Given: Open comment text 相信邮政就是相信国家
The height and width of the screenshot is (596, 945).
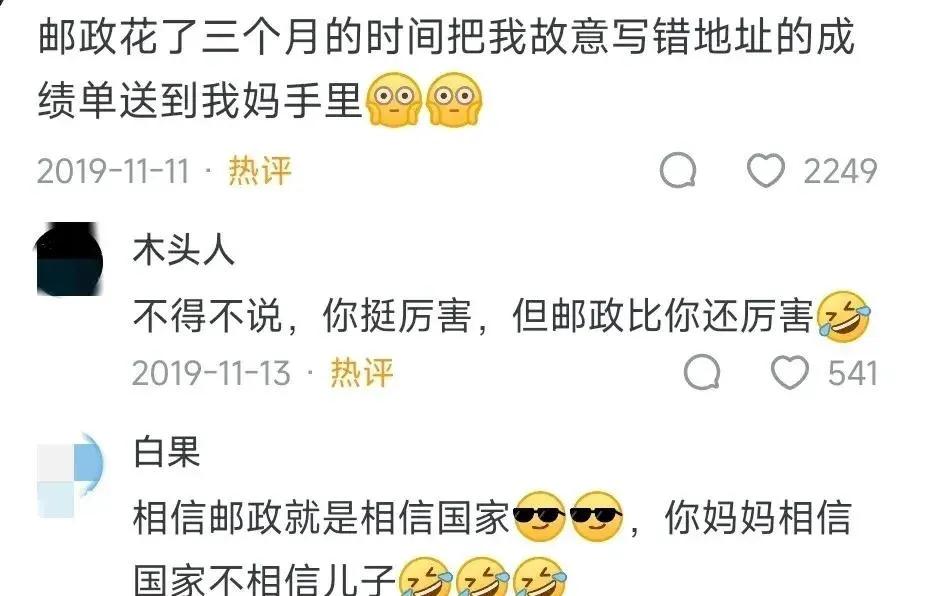Looking at the screenshot, I should pos(321,518).
